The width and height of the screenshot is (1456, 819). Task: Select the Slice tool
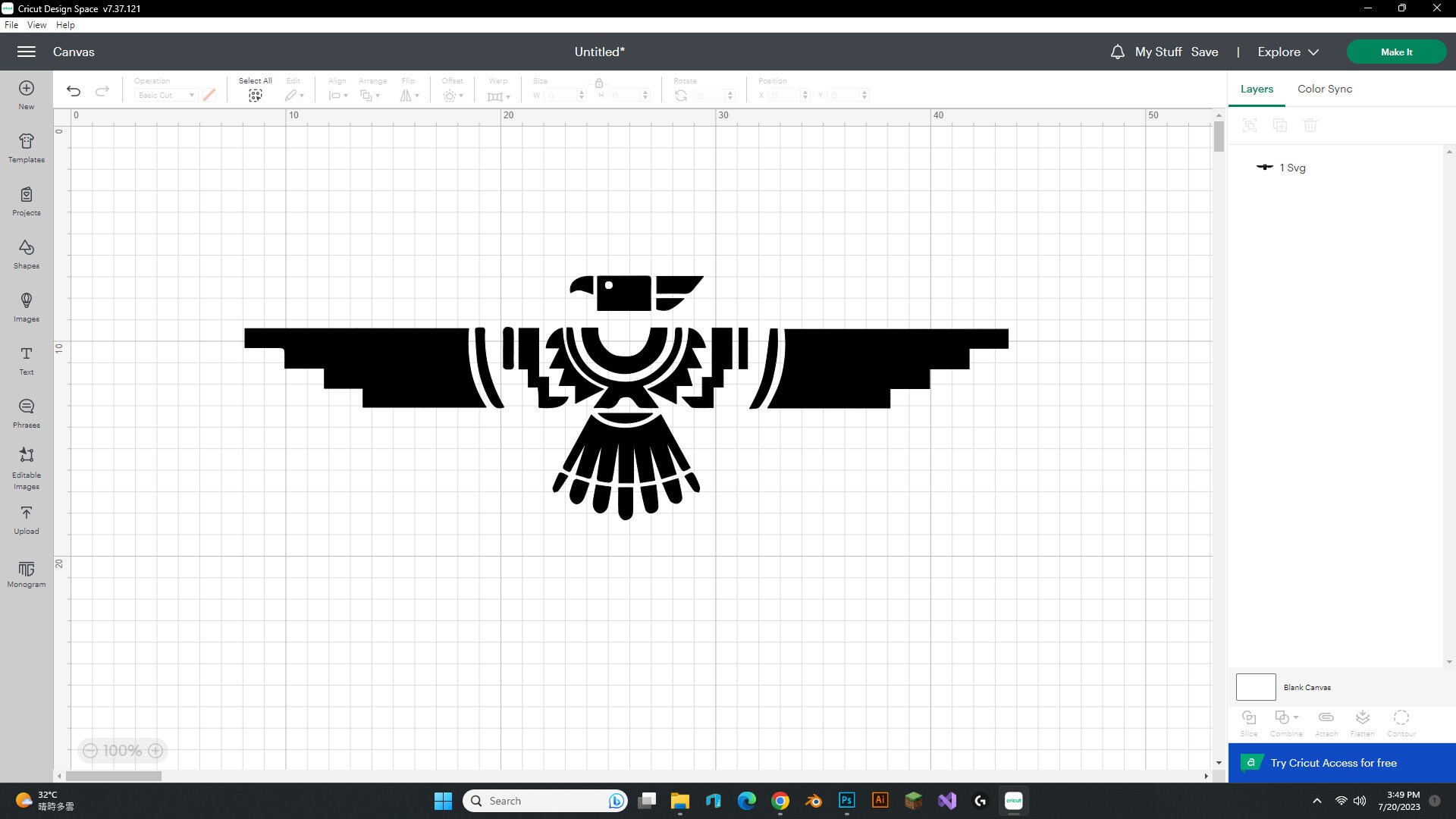1248,721
